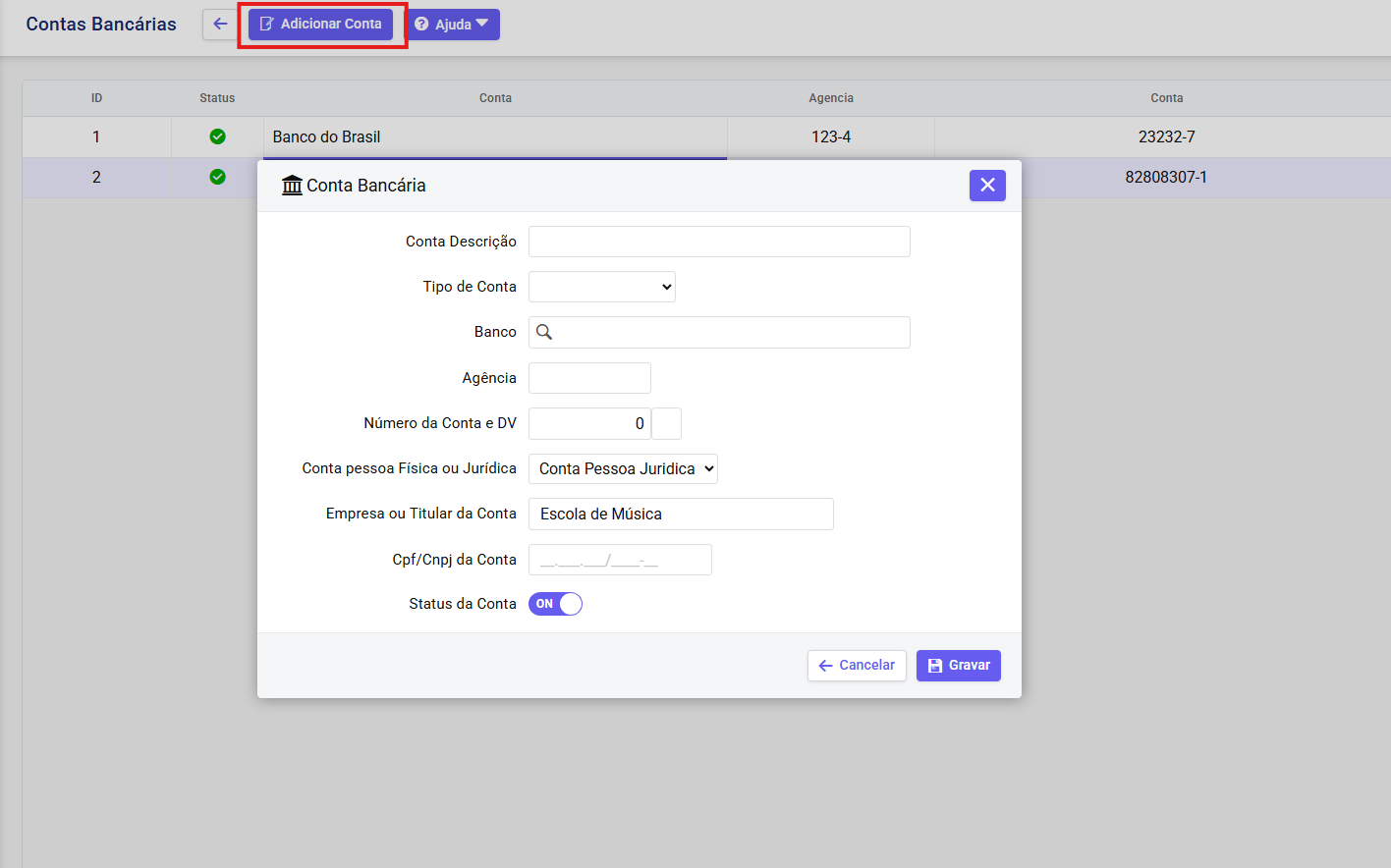This screenshot has height=868, width=1391.
Task: Click the Empresa ou Titular da Conta field
Action: [681, 514]
